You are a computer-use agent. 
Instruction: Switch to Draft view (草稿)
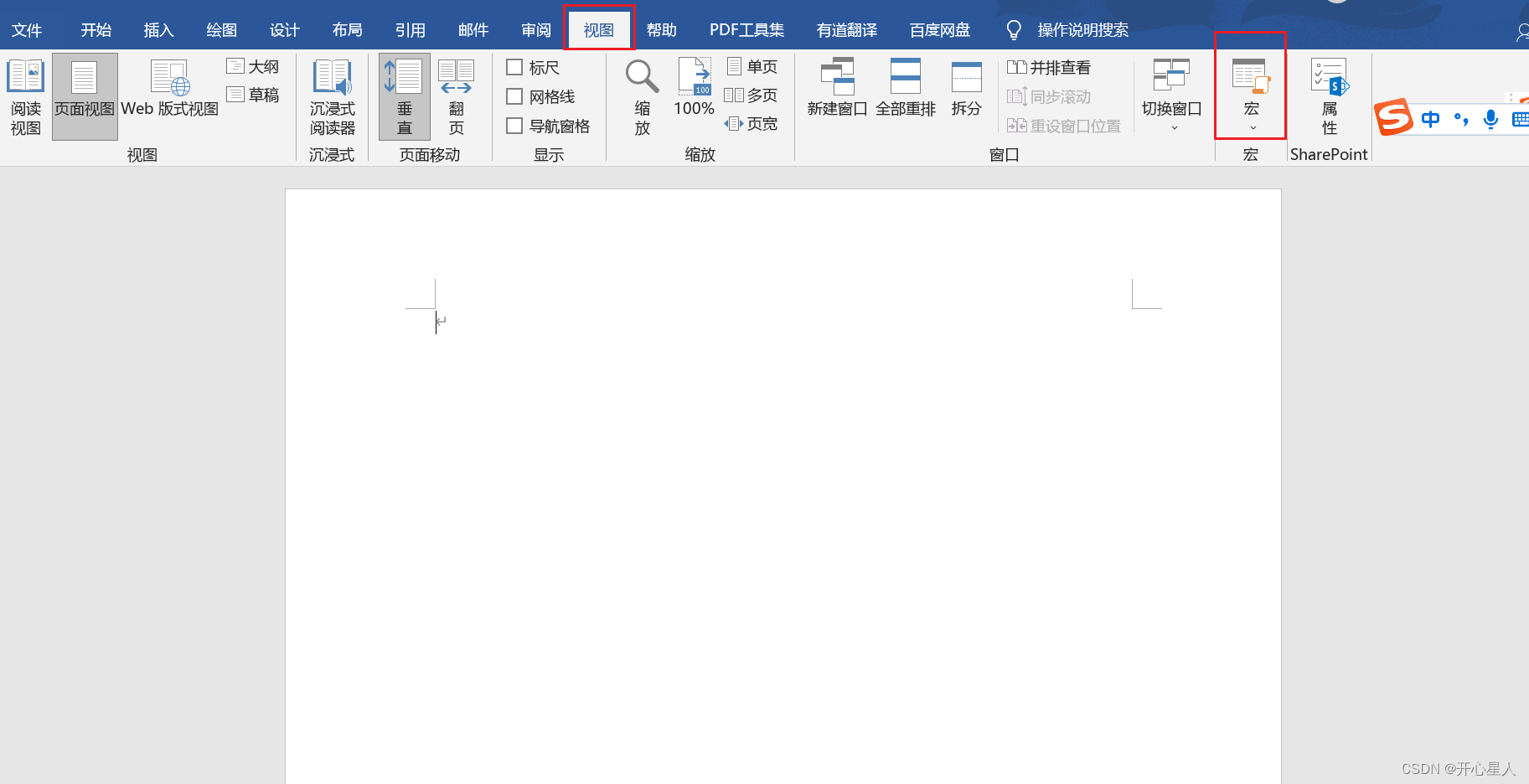253,95
